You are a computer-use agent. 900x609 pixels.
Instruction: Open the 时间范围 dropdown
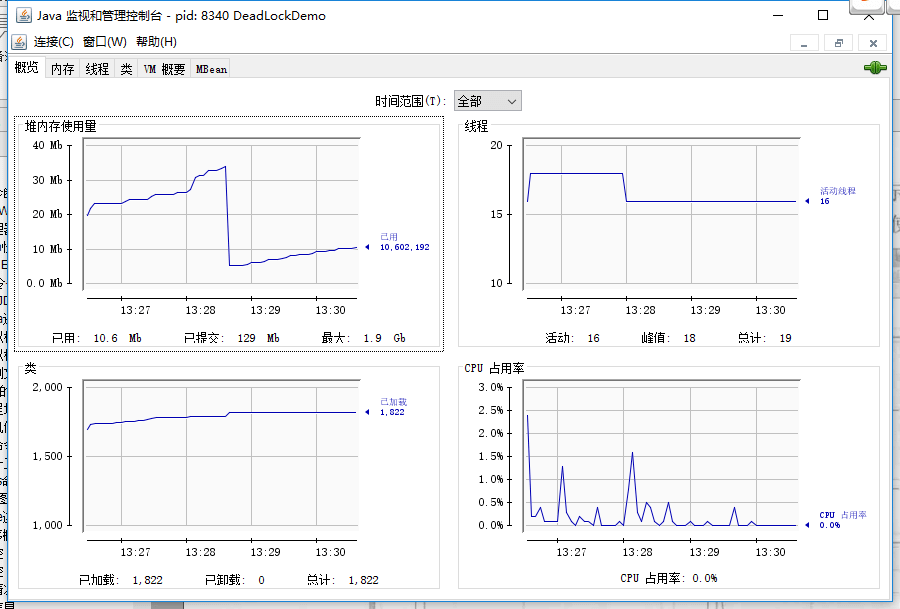488,101
